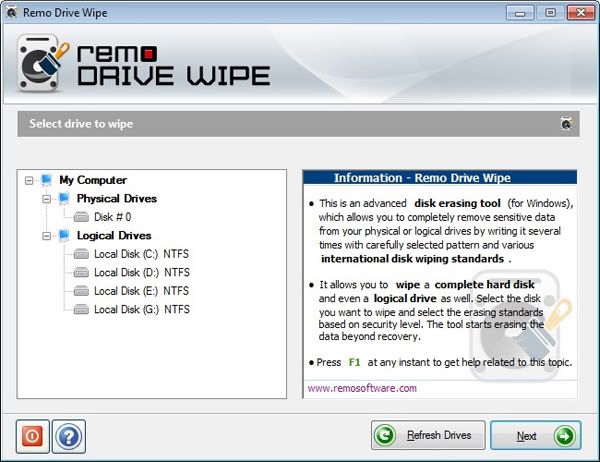Click the Local Disk (D:) drive icon
Image resolution: width=600 pixels, height=462 pixels.
coord(81,273)
